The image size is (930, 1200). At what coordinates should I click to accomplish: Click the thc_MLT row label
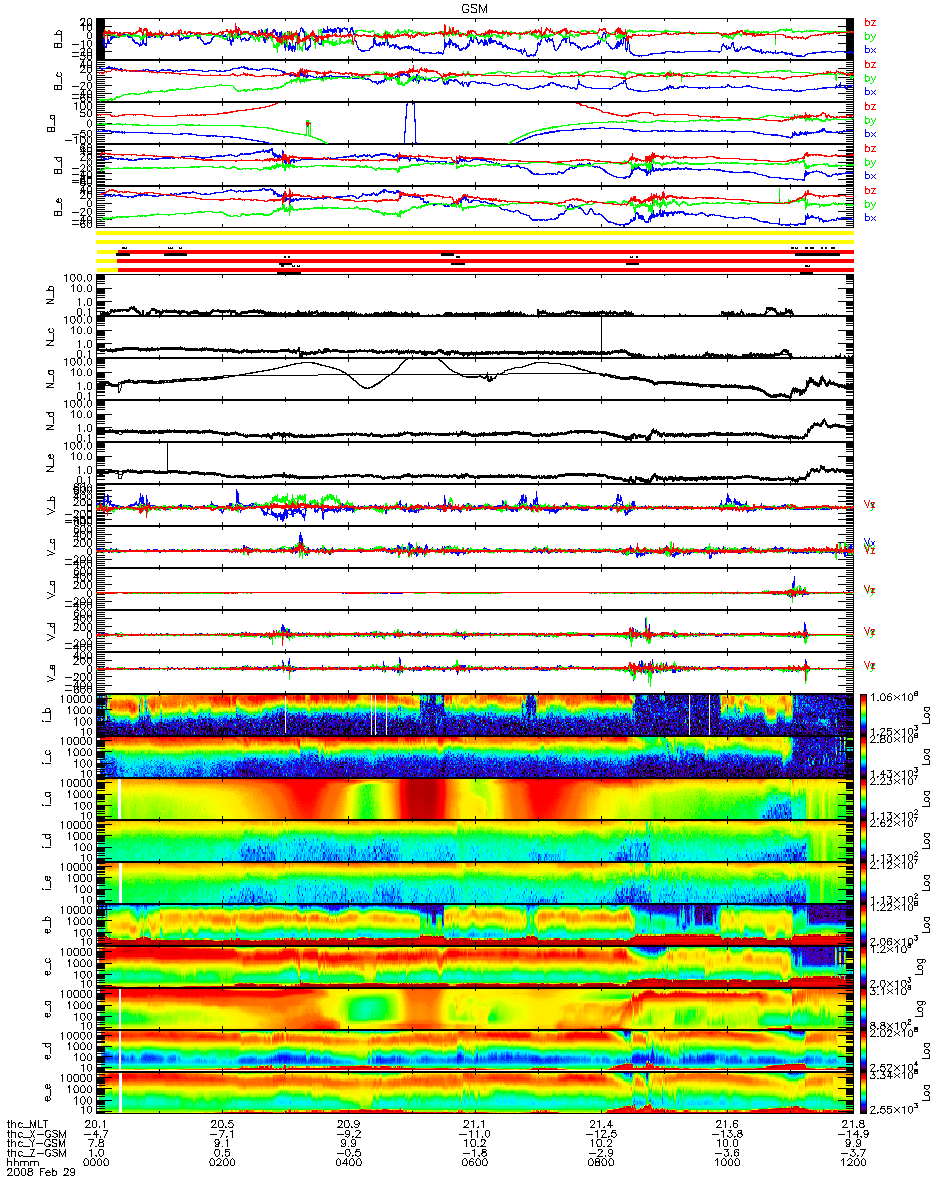click(26, 1125)
